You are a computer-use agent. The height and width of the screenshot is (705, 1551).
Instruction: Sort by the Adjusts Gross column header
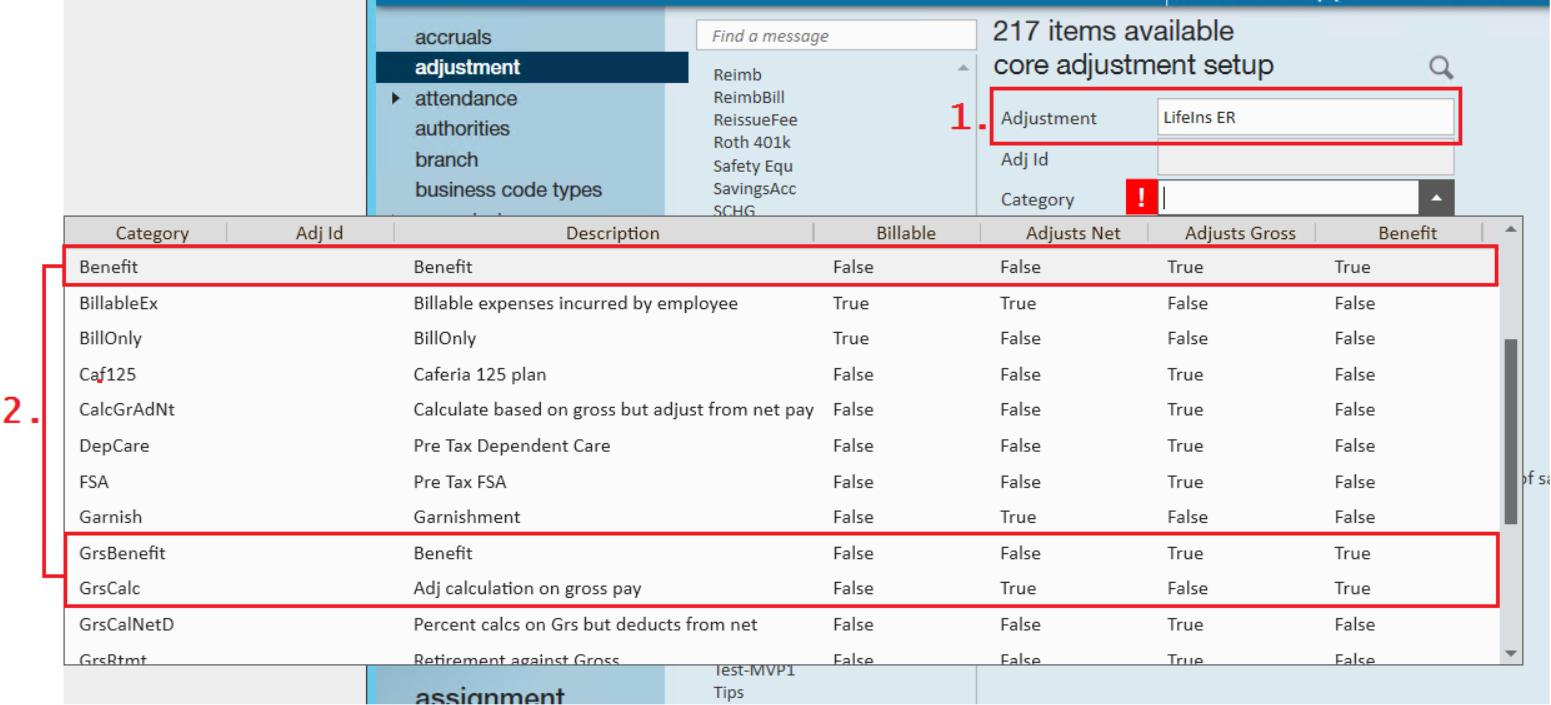[x=1240, y=233]
